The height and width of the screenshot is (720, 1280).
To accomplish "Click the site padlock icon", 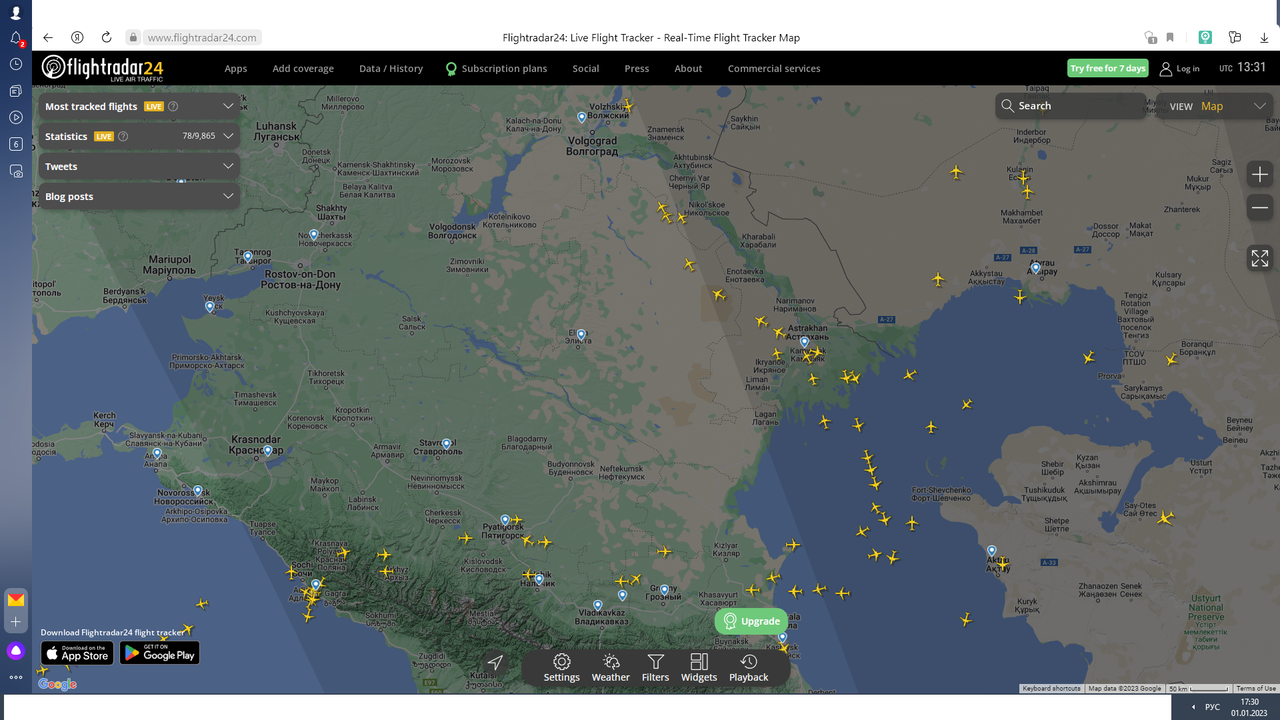I will coord(133,38).
